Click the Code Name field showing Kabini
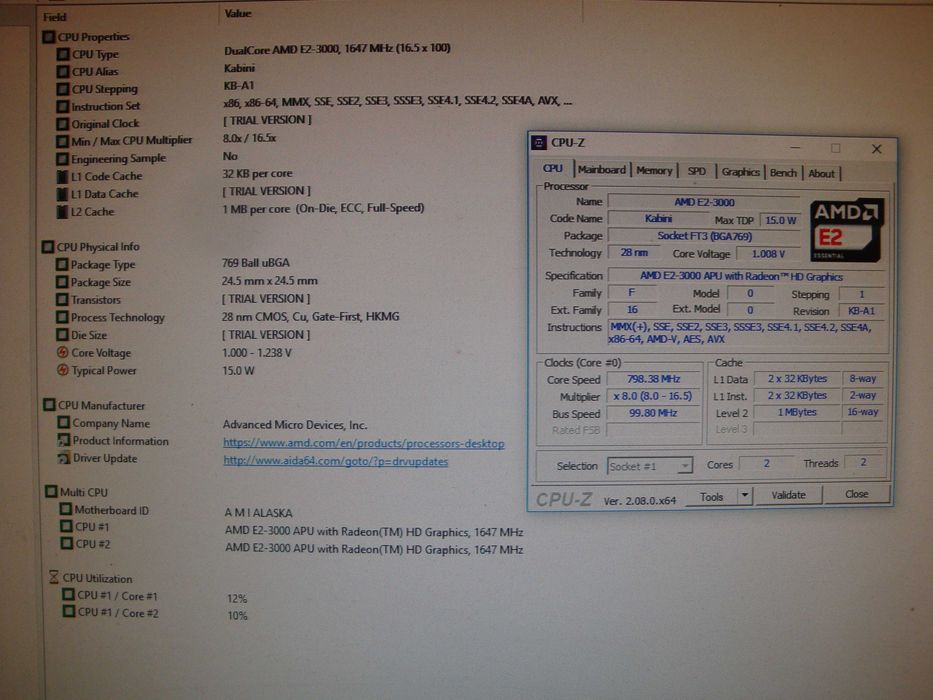The width and height of the screenshot is (933, 700). (658, 218)
